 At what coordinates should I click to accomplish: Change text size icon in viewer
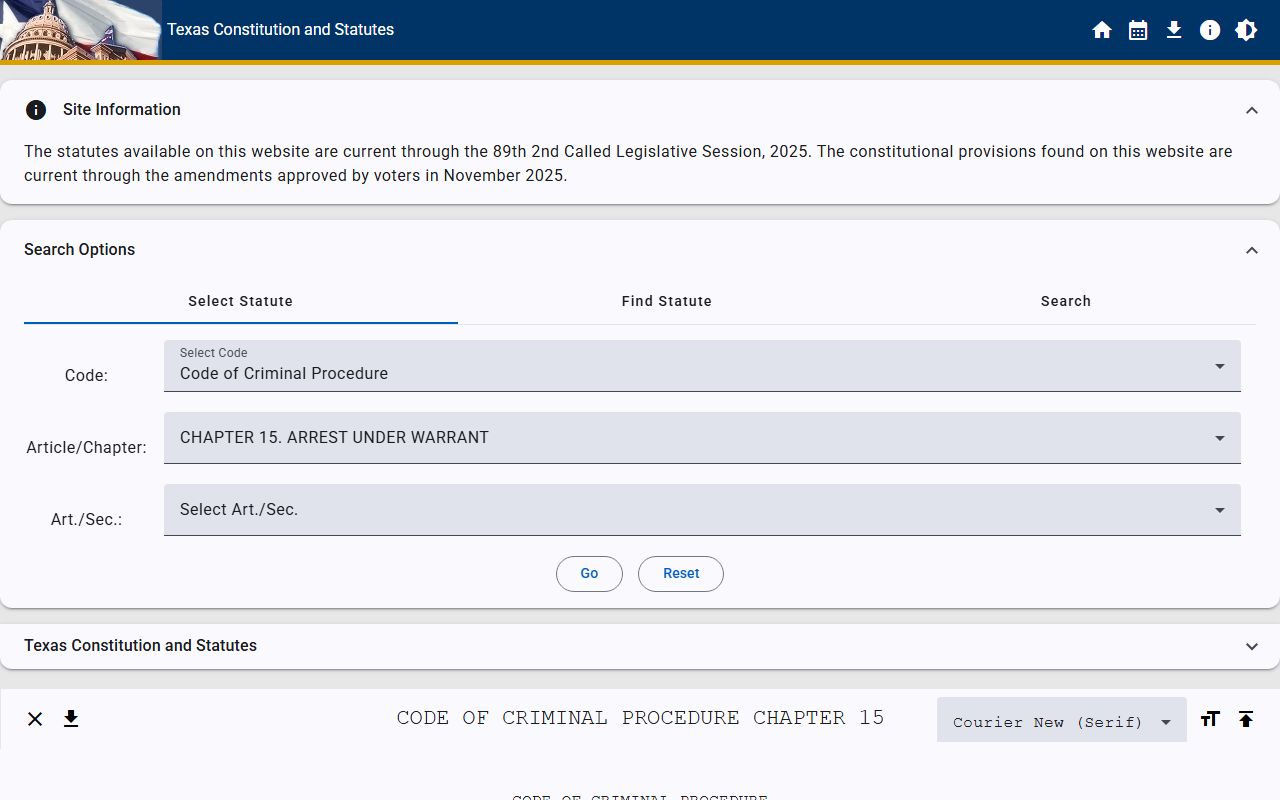(x=1210, y=719)
